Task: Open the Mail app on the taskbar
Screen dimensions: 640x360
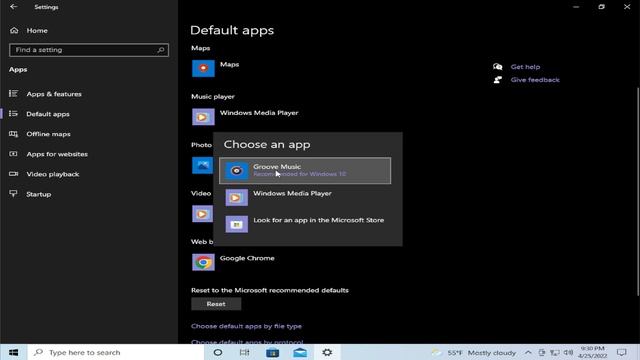Action: click(x=300, y=352)
